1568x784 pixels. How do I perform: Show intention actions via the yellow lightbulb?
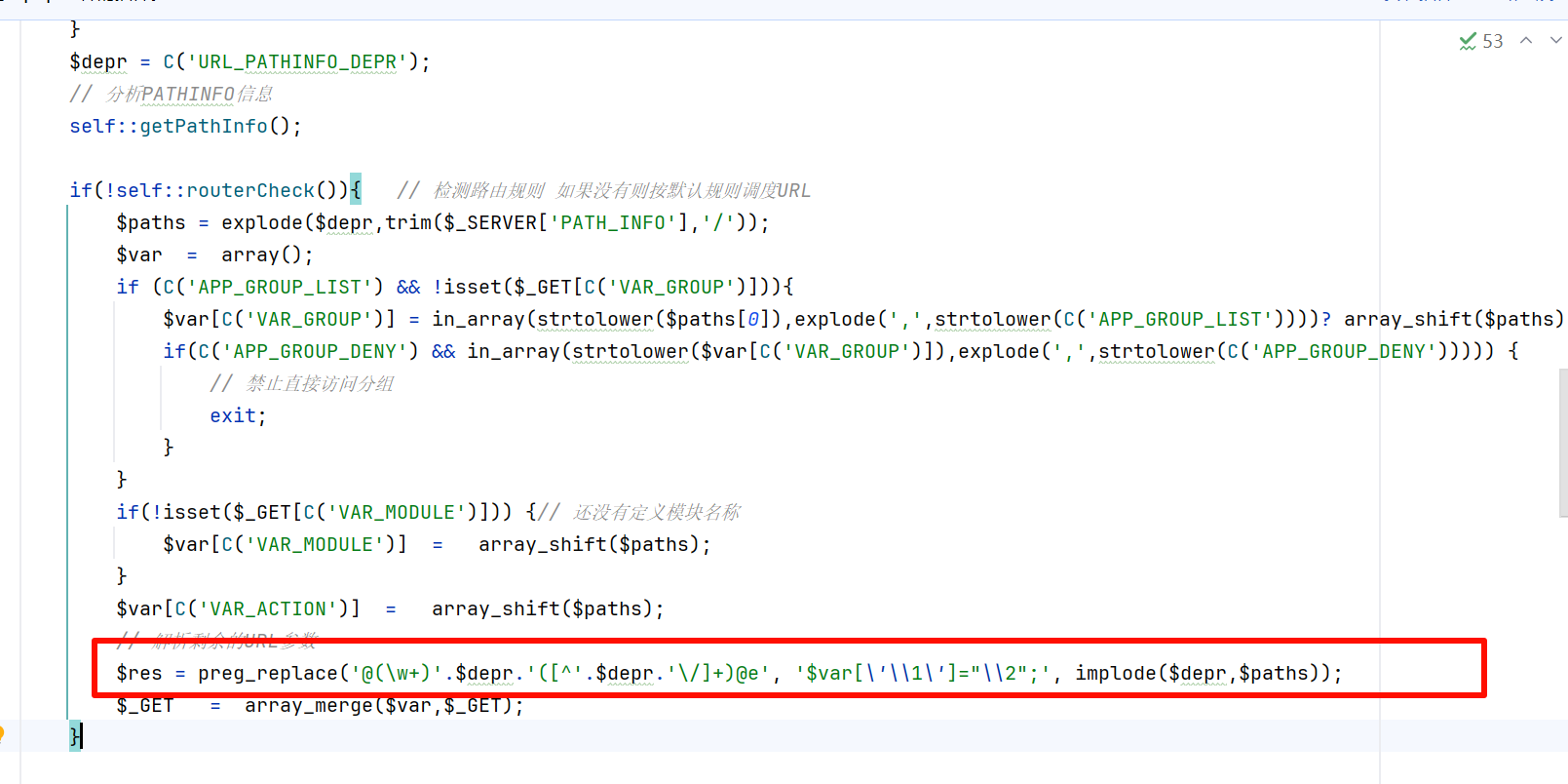tap(2, 735)
